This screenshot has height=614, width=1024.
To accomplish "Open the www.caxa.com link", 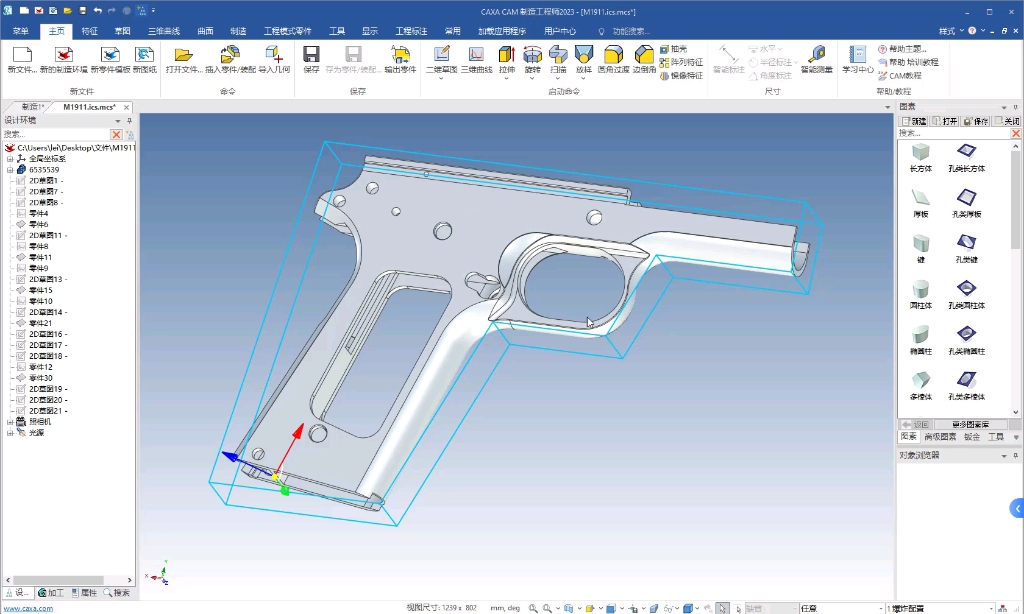I will [x=28, y=608].
